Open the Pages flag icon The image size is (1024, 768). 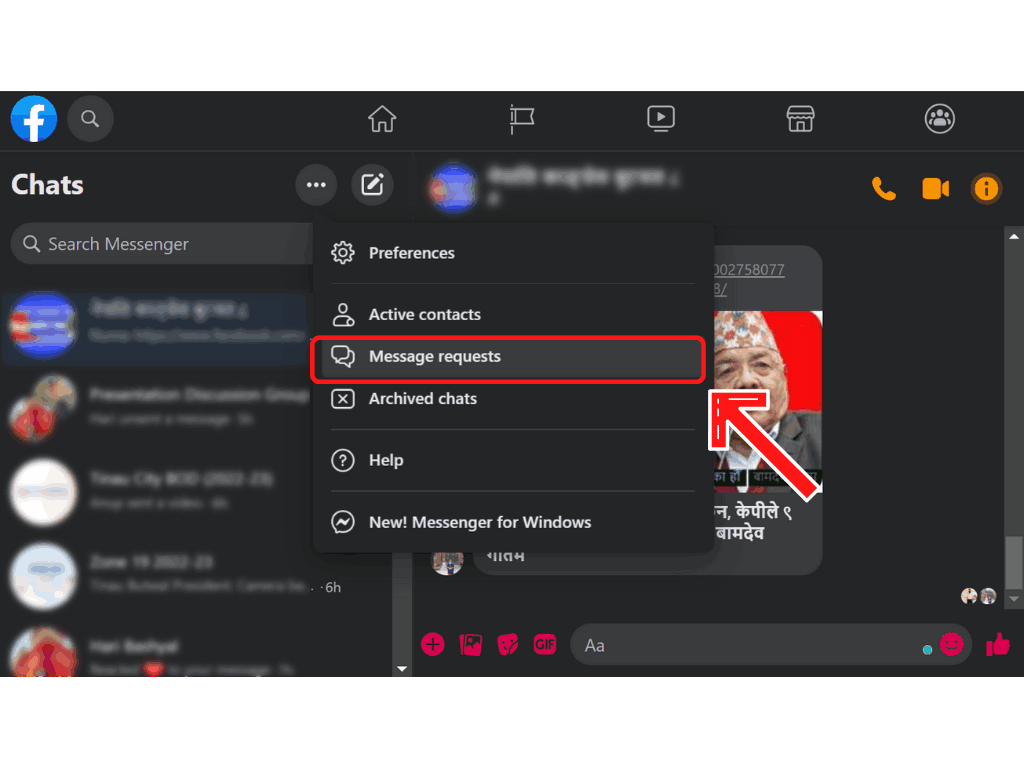click(521, 119)
